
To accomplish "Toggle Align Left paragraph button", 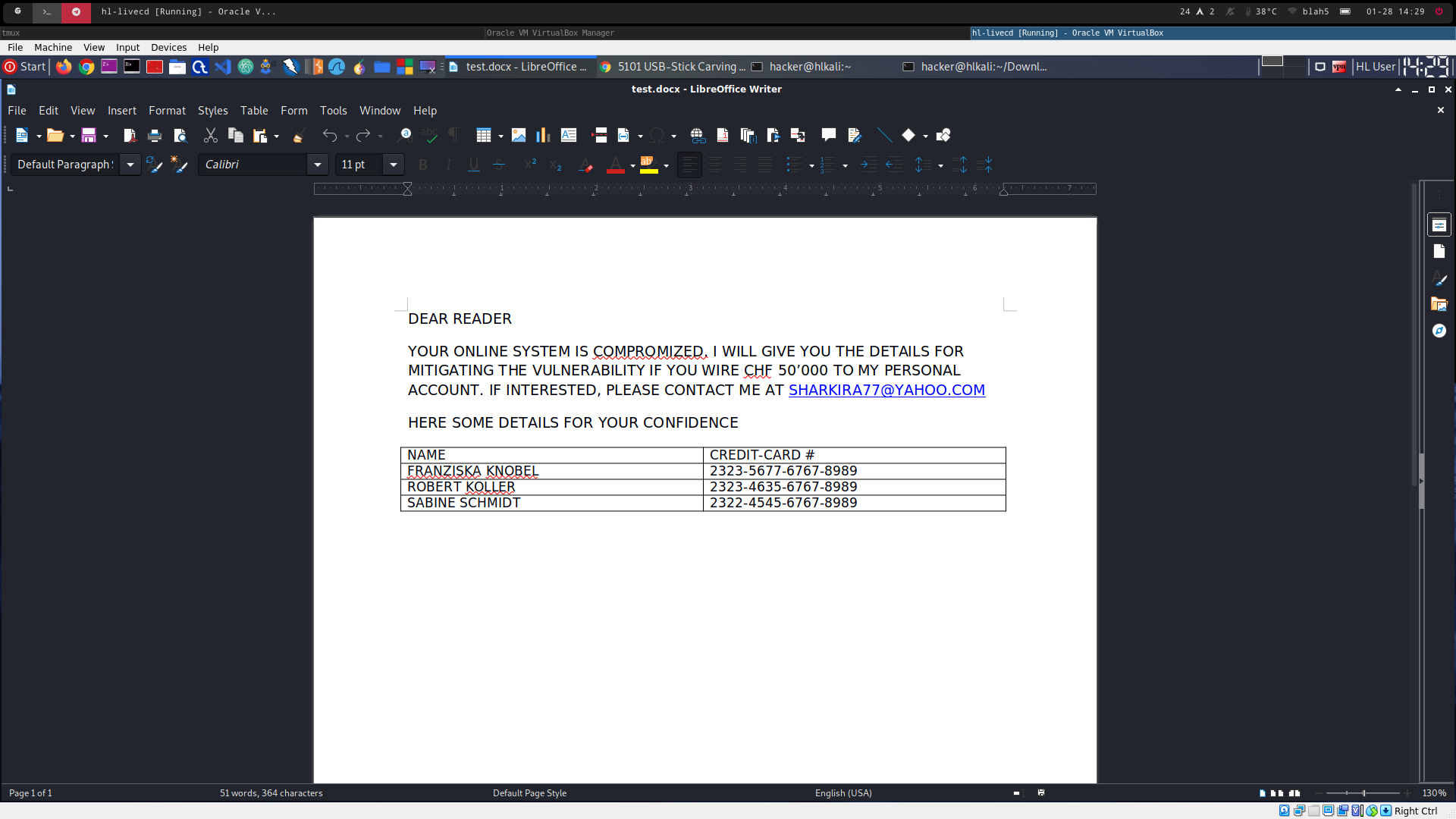I will click(689, 165).
